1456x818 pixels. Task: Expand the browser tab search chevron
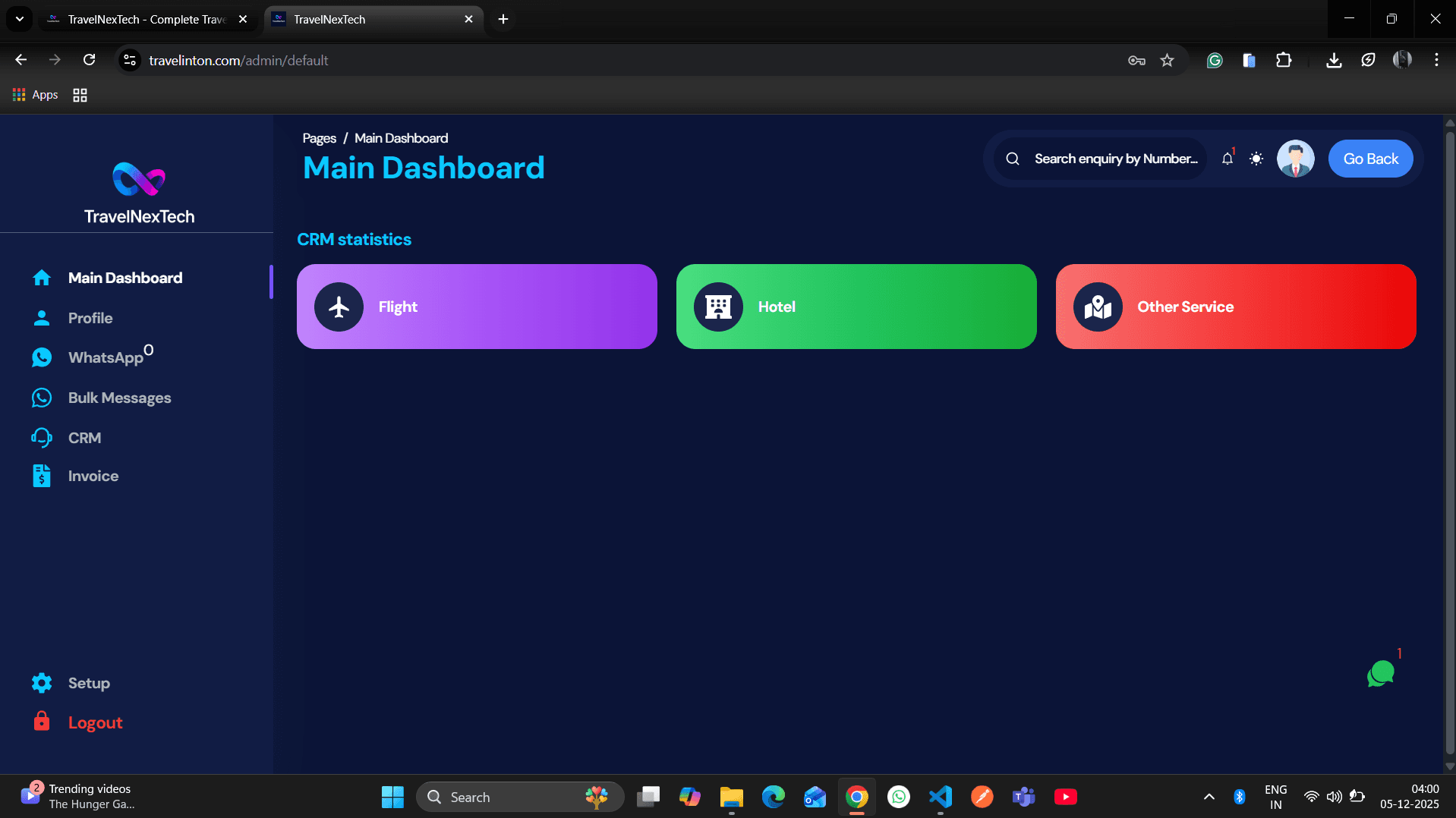[x=19, y=19]
